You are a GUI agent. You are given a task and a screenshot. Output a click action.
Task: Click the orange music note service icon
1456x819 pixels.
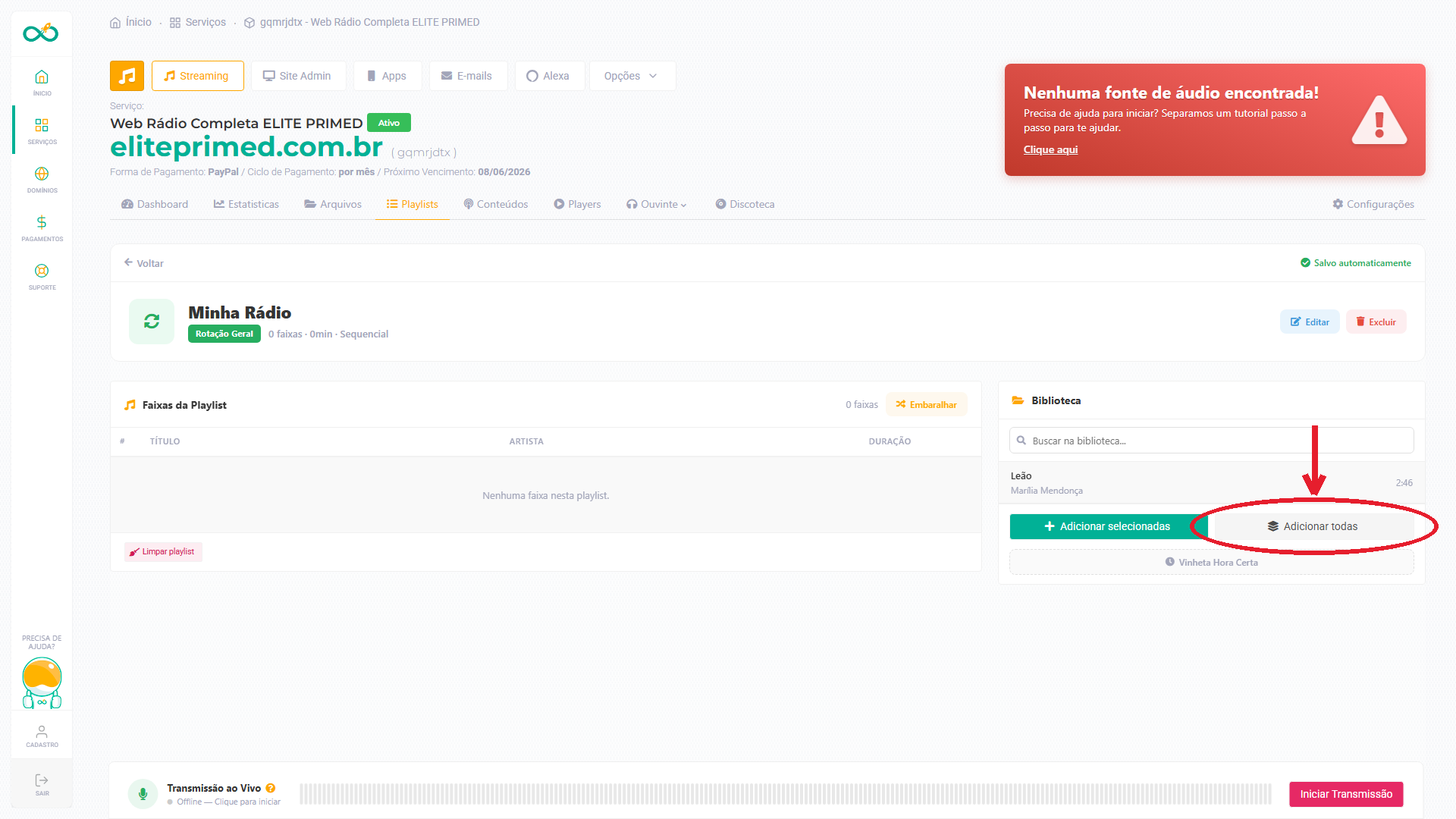pyautogui.click(x=127, y=76)
